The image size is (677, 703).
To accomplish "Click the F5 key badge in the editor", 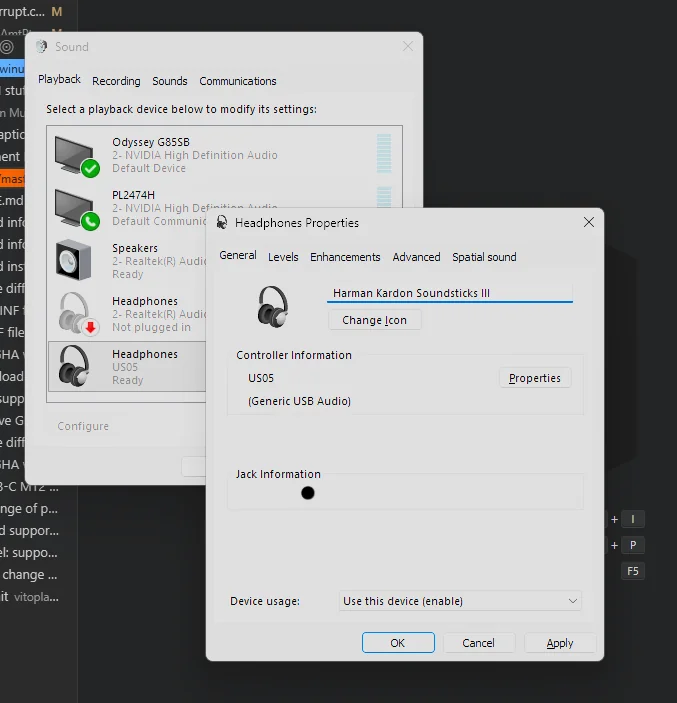I will tap(633, 571).
